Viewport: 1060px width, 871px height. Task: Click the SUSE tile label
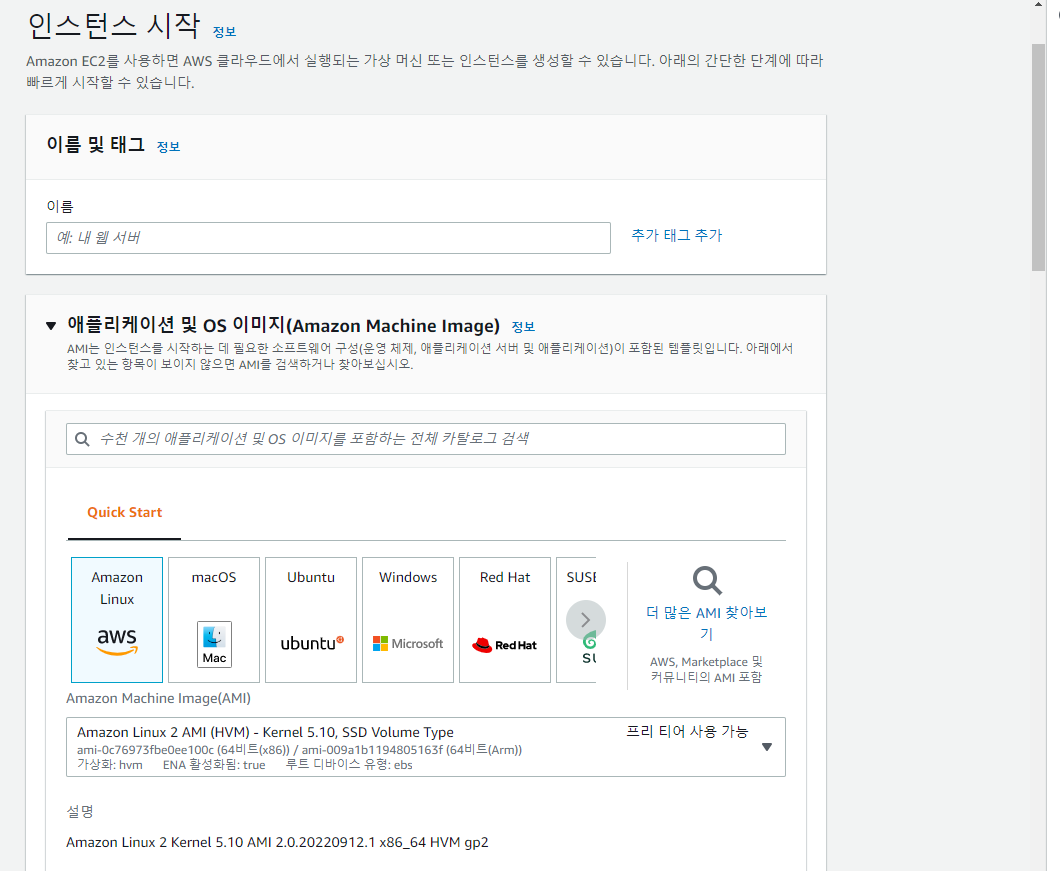click(581, 578)
